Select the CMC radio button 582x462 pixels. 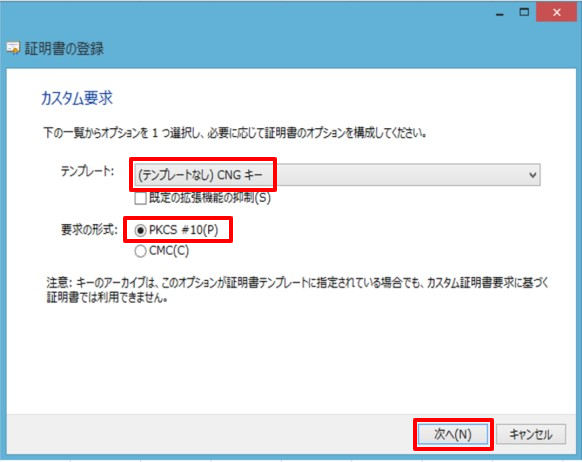pos(140,251)
